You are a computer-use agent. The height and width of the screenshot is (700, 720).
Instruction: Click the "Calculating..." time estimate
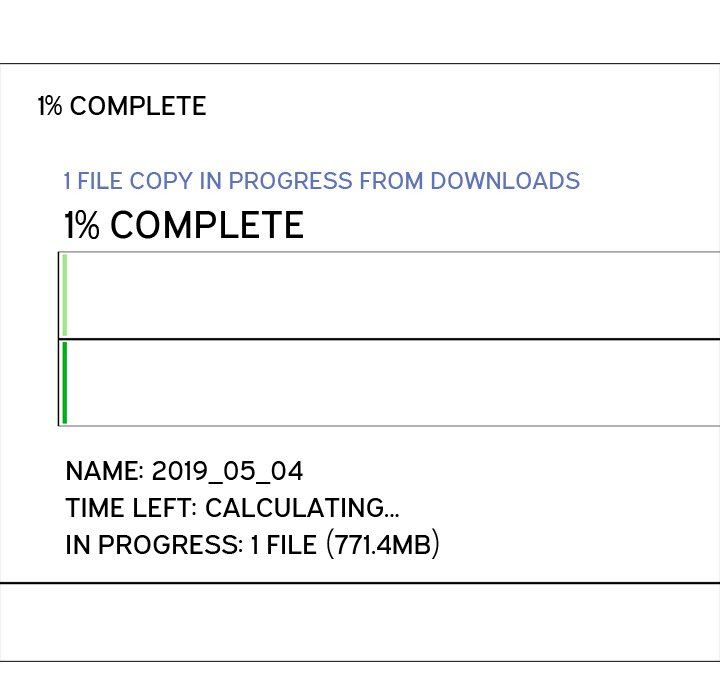(x=302, y=509)
